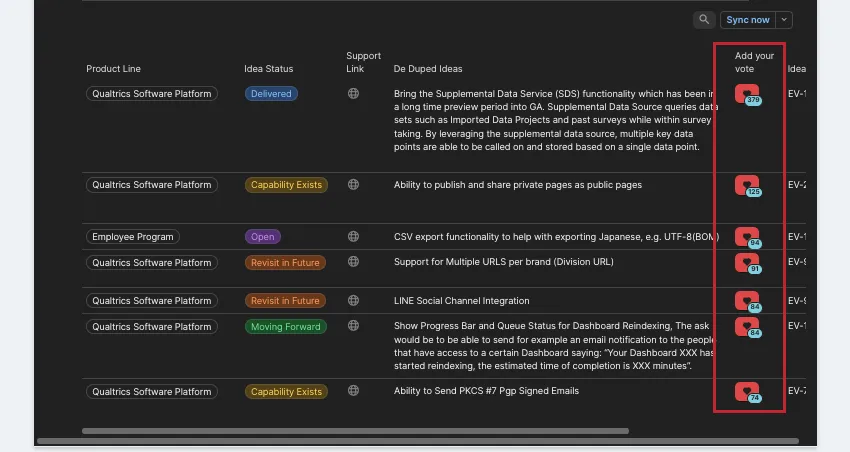Click heart vote for LINE Social Channel

(x=746, y=300)
